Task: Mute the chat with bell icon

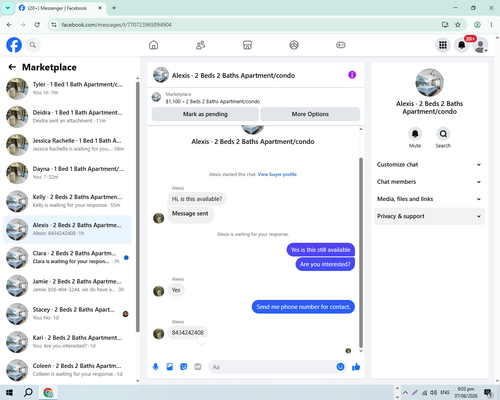Action: (415, 134)
